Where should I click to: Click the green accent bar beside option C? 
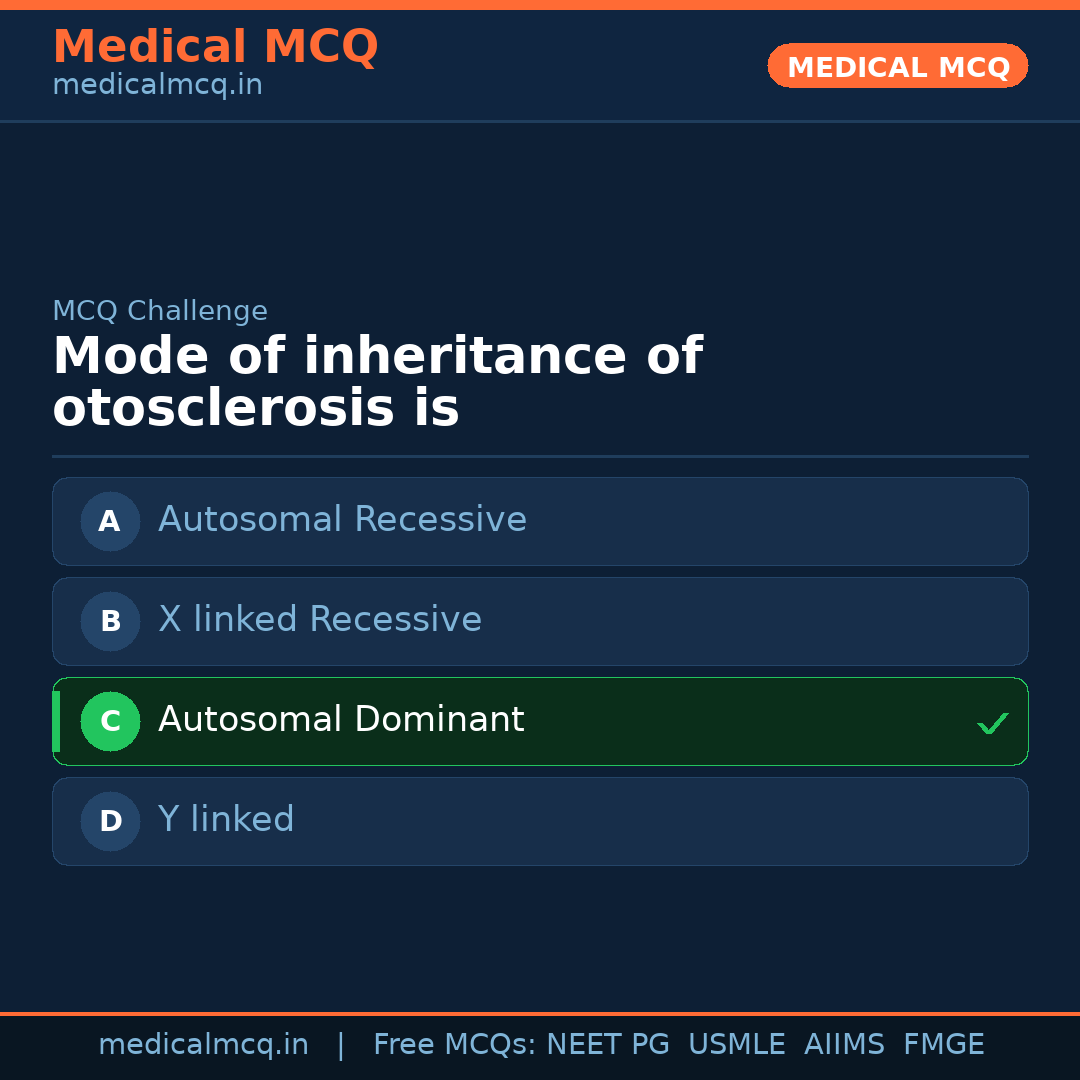pos(55,721)
